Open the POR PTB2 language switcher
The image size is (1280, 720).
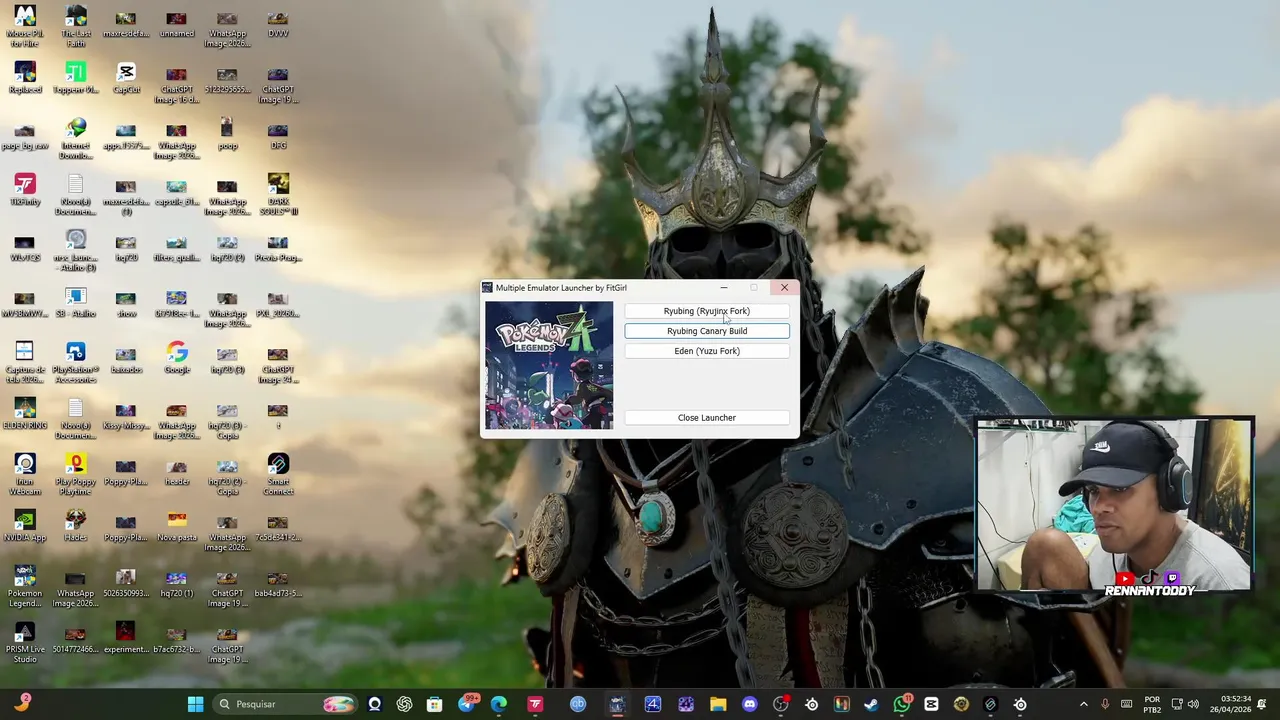[x=1152, y=704]
